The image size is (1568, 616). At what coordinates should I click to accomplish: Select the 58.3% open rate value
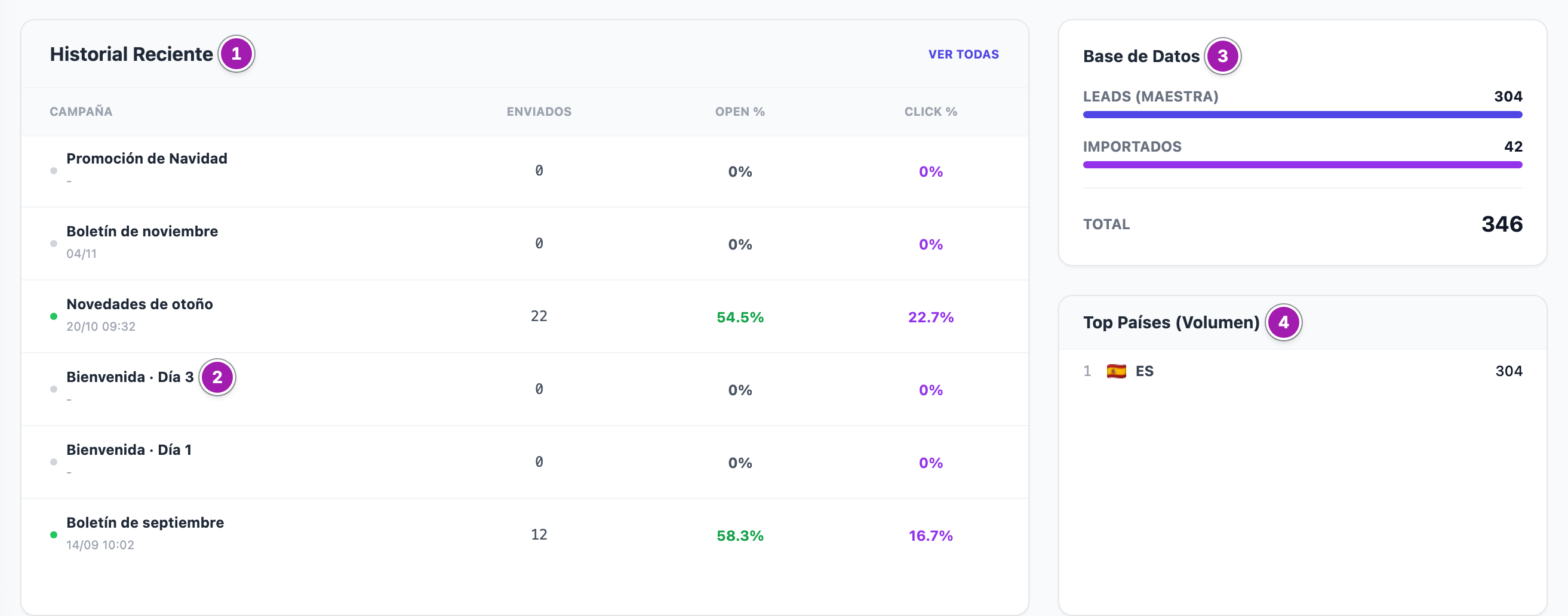pos(740,535)
